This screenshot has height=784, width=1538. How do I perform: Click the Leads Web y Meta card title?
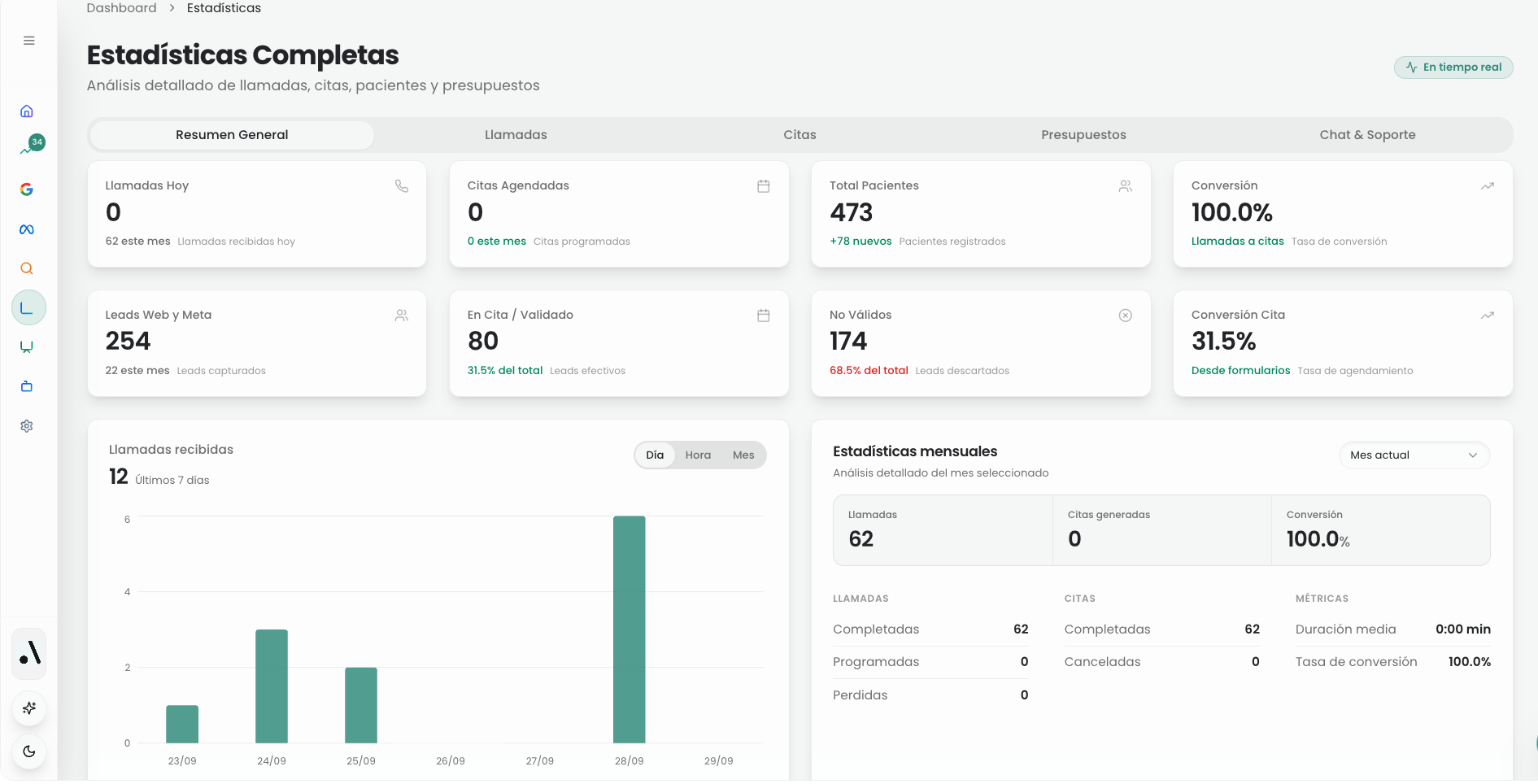pos(158,315)
